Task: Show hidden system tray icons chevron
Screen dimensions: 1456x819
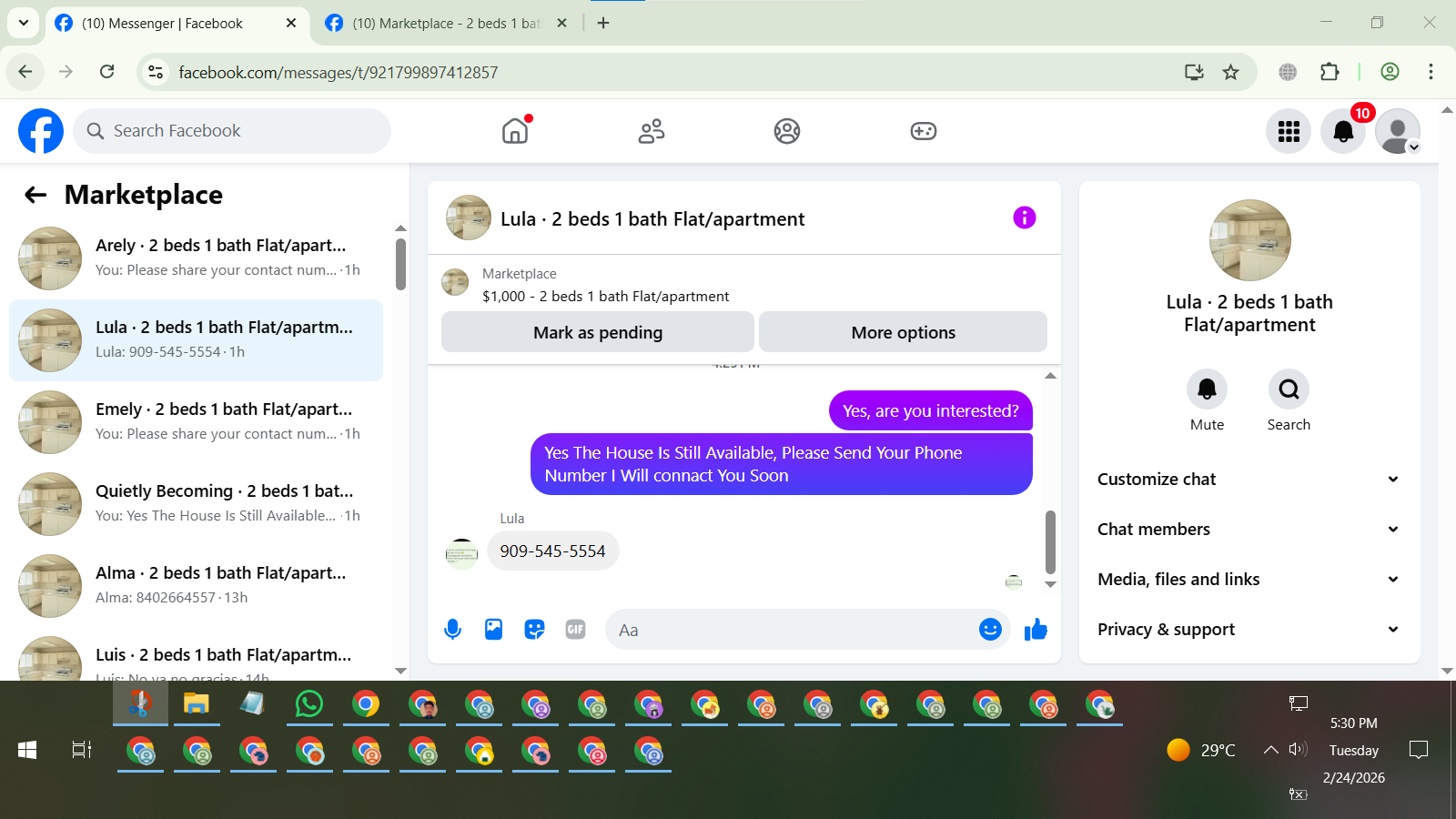Action: (1270, 750)
